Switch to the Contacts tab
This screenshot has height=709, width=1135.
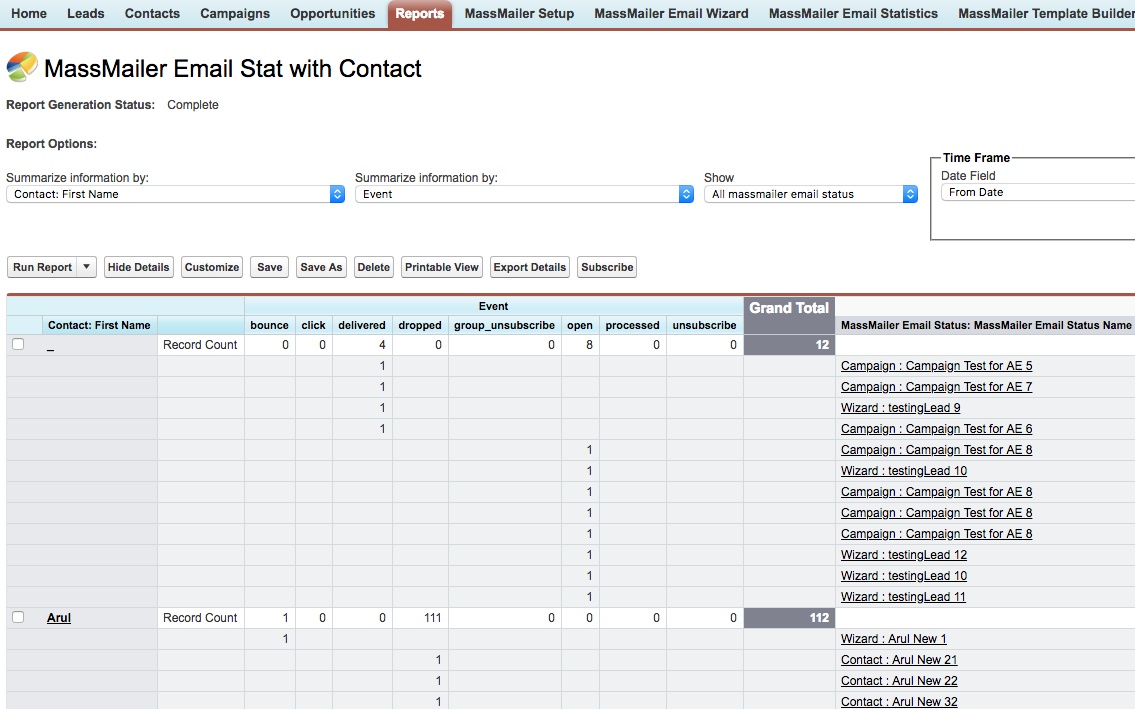[x=152, y=13]
